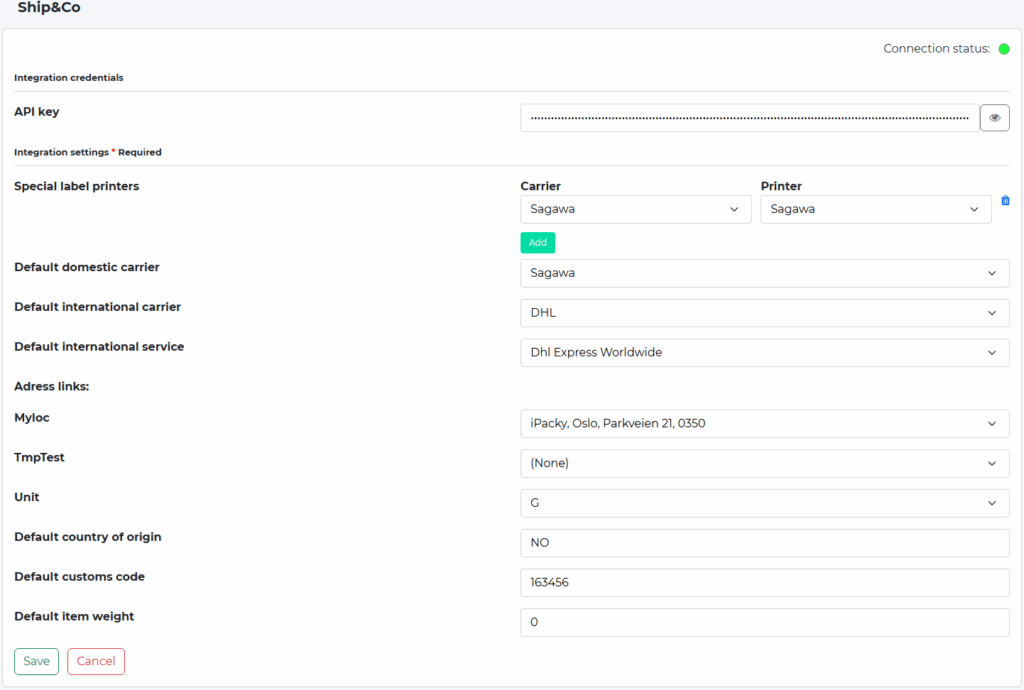
Task: Add a new special label printer
Action: [537, 242]
